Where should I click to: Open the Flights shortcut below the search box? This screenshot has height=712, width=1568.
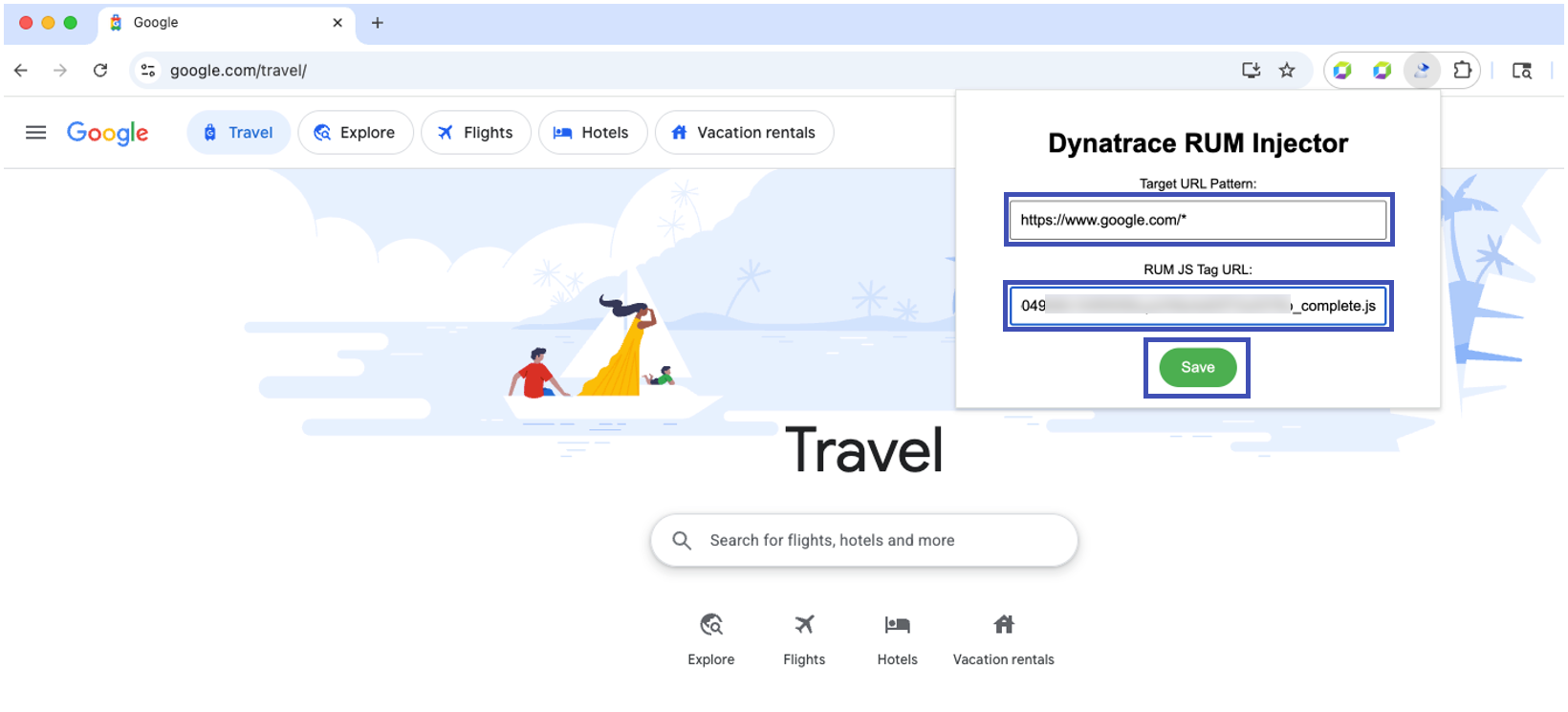804,640
